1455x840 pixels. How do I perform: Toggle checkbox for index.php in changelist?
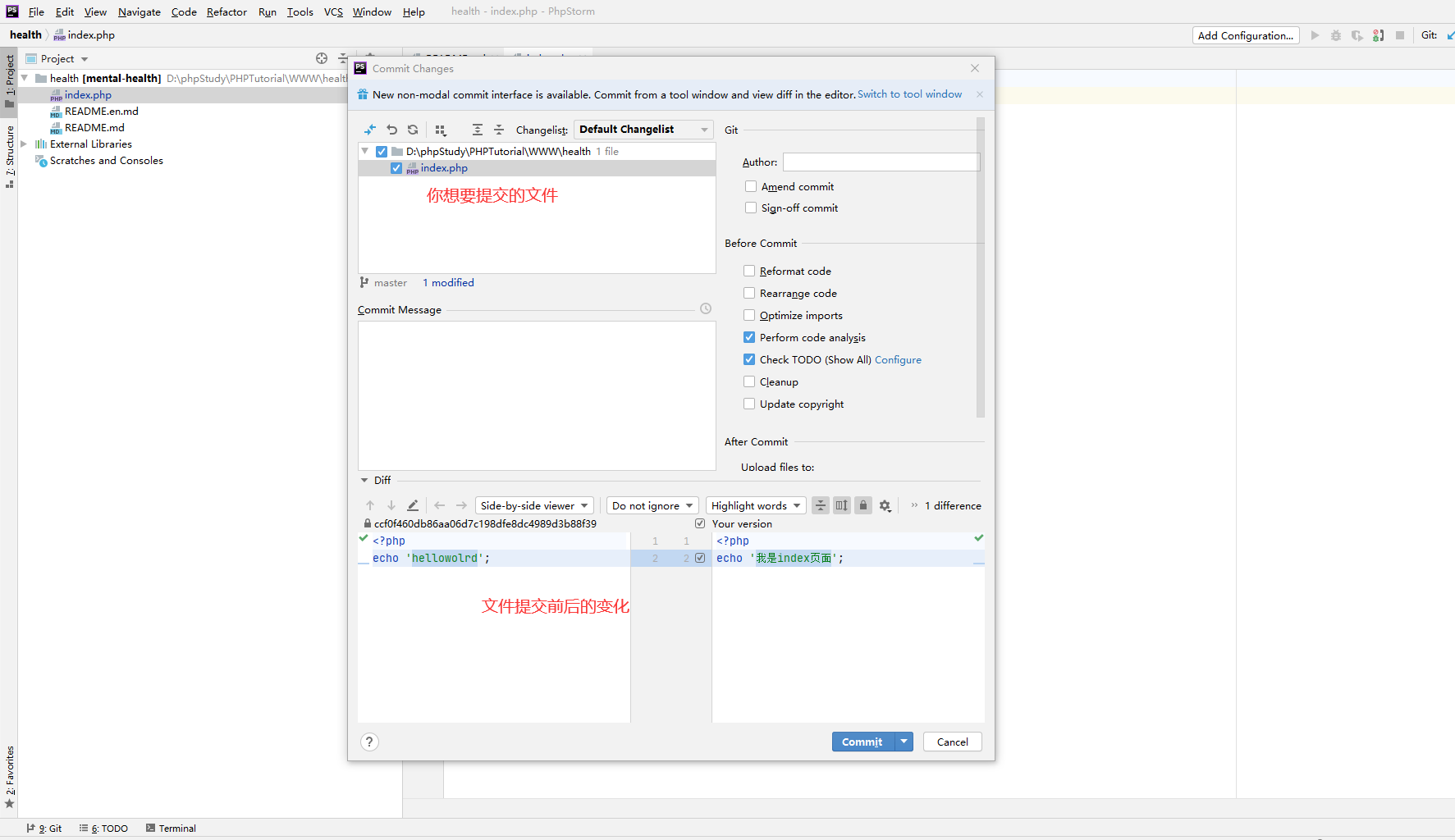tap(396, 167)
